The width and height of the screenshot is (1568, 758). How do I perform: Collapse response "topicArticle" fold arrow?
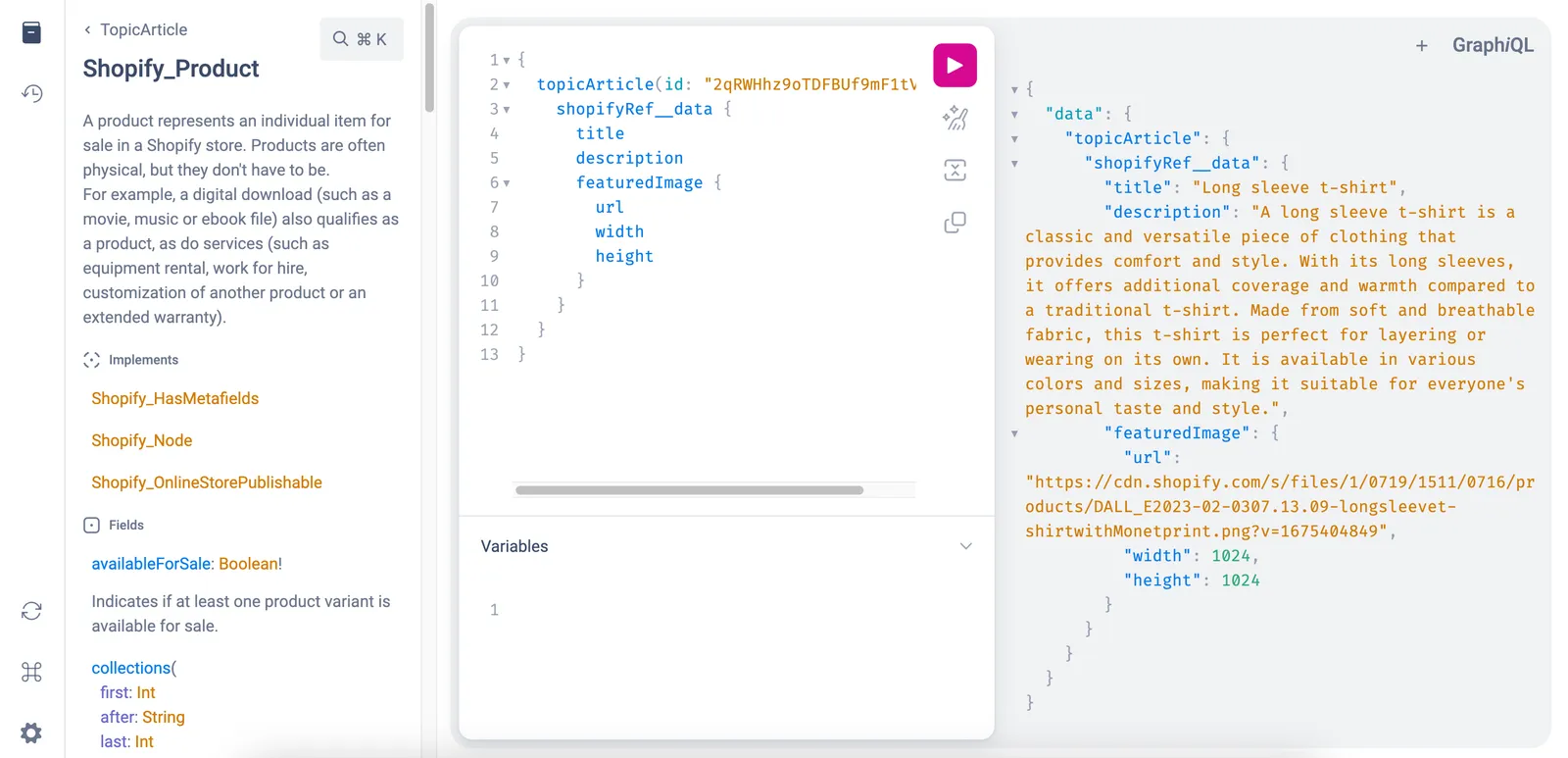[1014, 139]
